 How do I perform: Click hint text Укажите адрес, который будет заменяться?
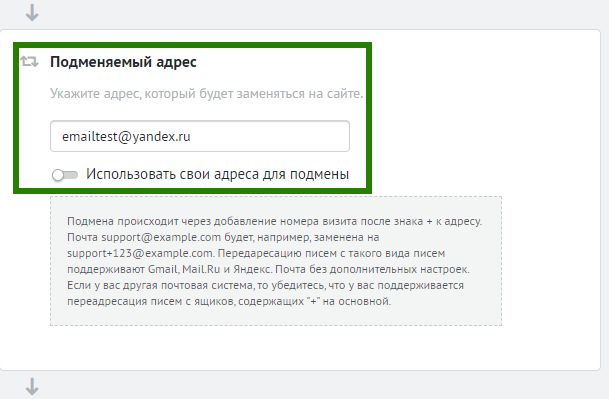coord(207,94)
